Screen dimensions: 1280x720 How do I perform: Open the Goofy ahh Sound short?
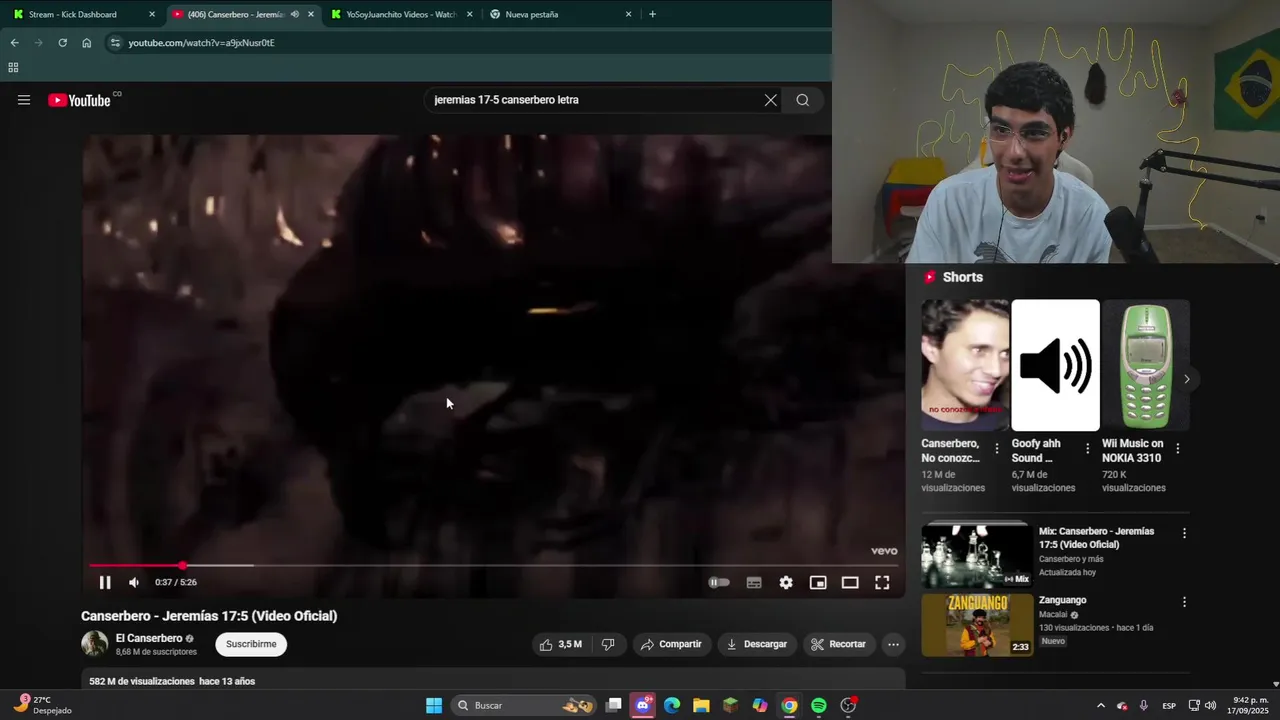click(x=1055, y=365)
